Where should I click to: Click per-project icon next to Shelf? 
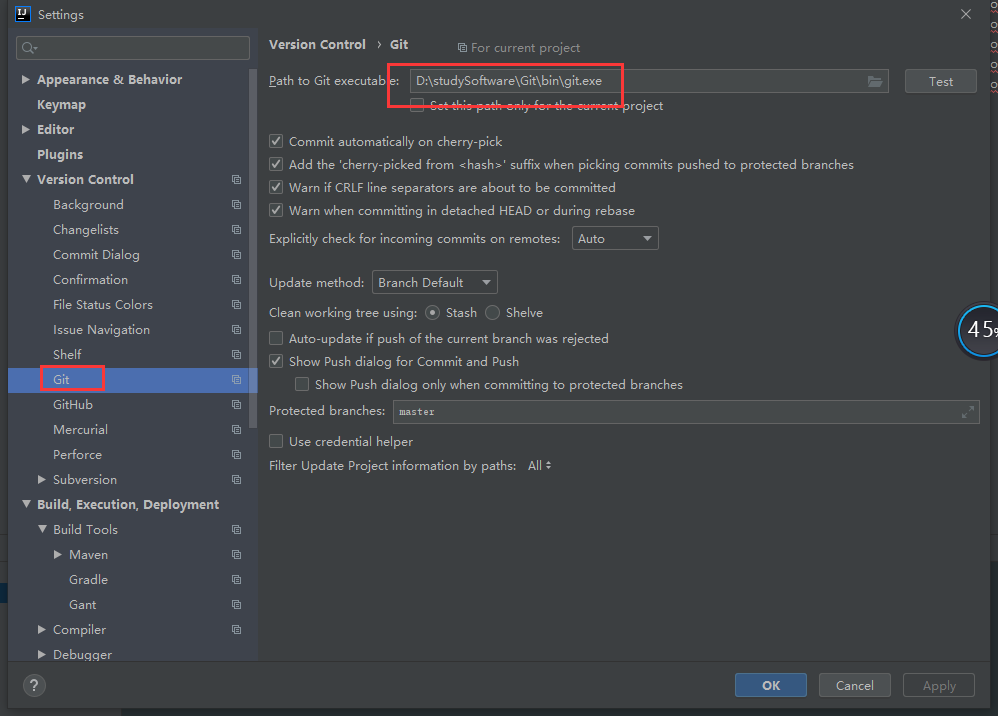click(236, 354)
